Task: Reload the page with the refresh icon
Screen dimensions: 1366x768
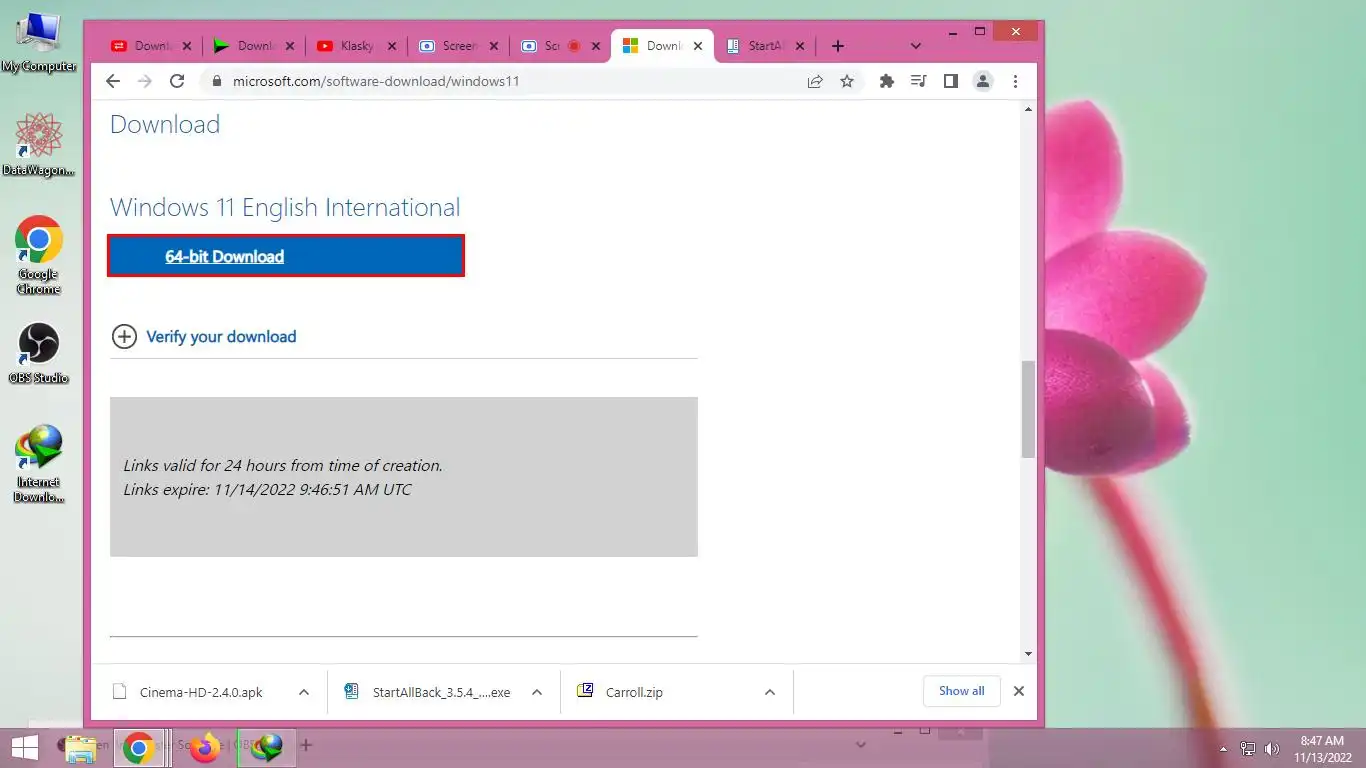Action: (x=177, y=81)
